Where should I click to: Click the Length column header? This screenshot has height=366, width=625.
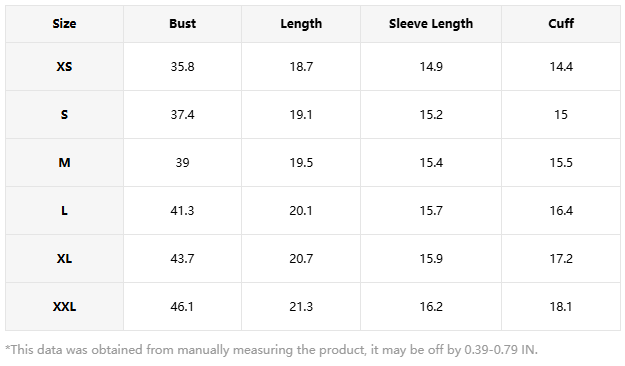(x=301, y=24)
